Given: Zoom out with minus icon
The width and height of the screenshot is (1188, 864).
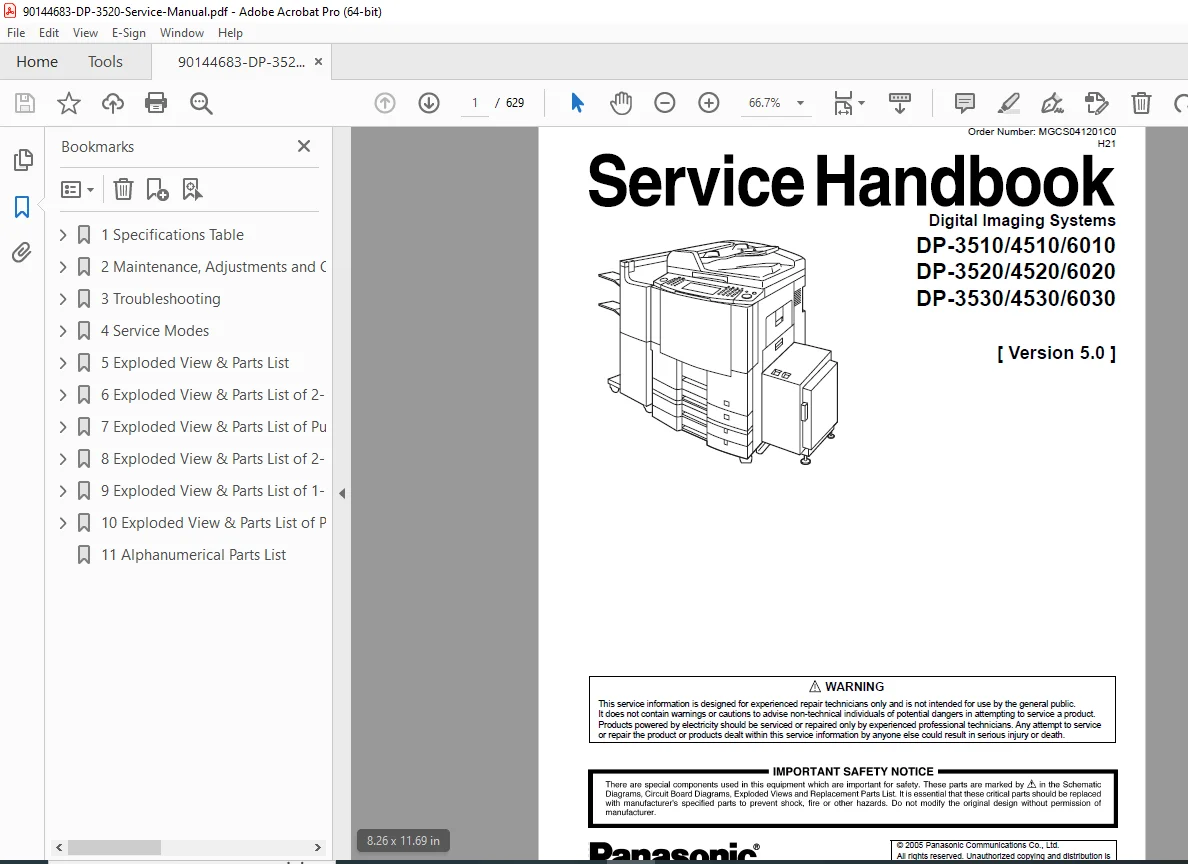Looking at the screenshot, I should pos(664,103).
